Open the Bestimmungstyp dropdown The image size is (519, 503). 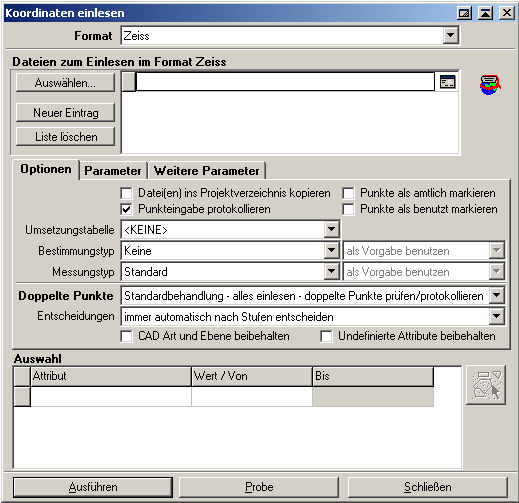click(x=331, y=250)
